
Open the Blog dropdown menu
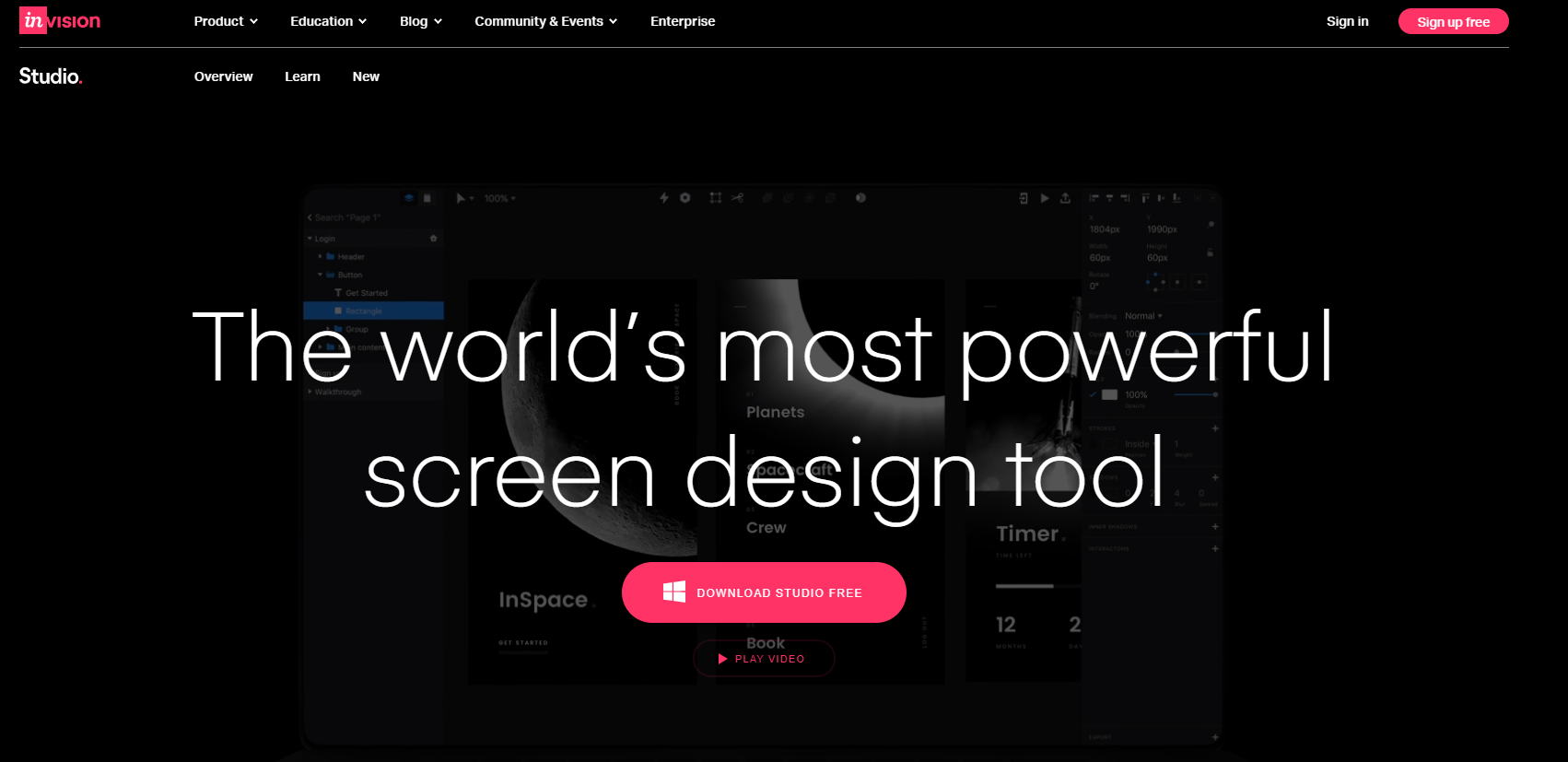point(421,21)
